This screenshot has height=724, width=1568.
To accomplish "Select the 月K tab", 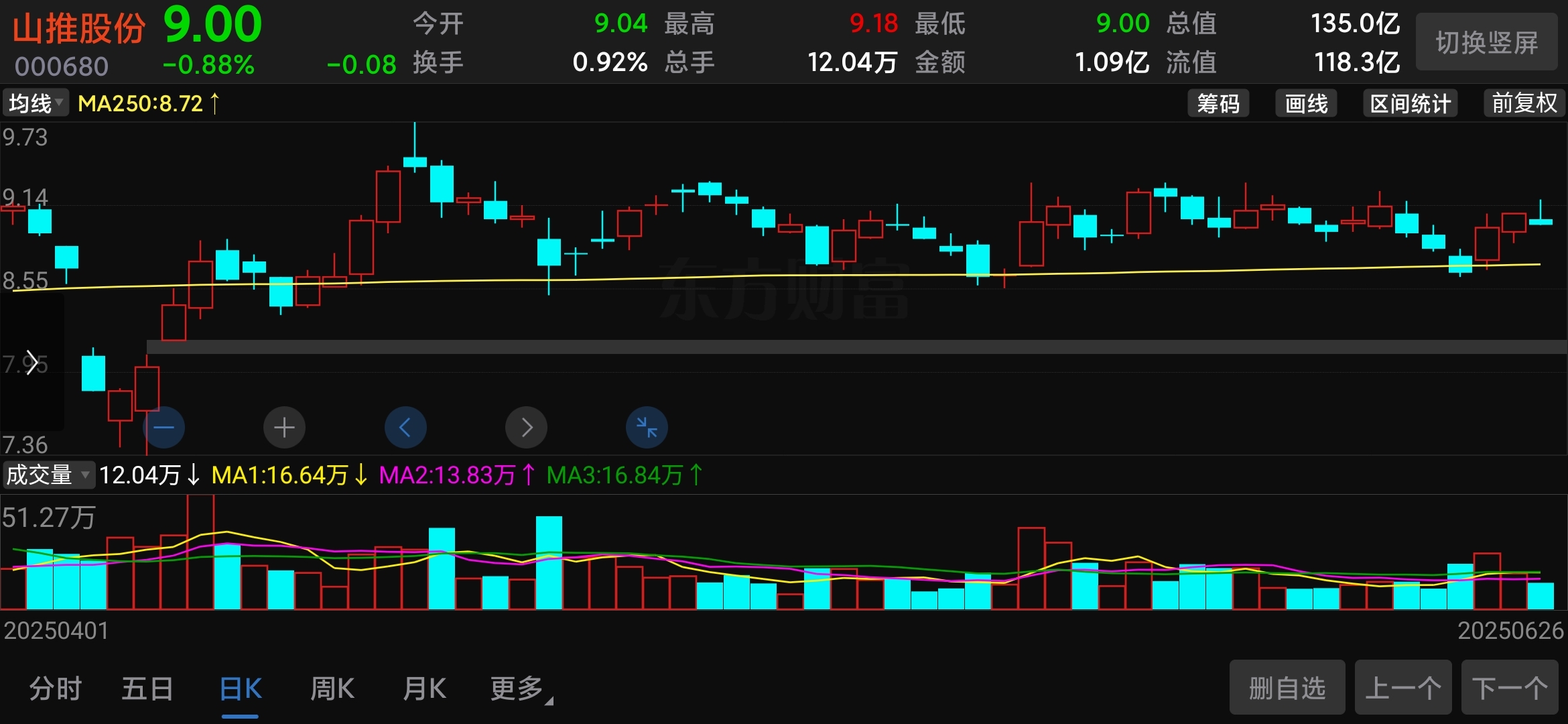I will (424, 688).
